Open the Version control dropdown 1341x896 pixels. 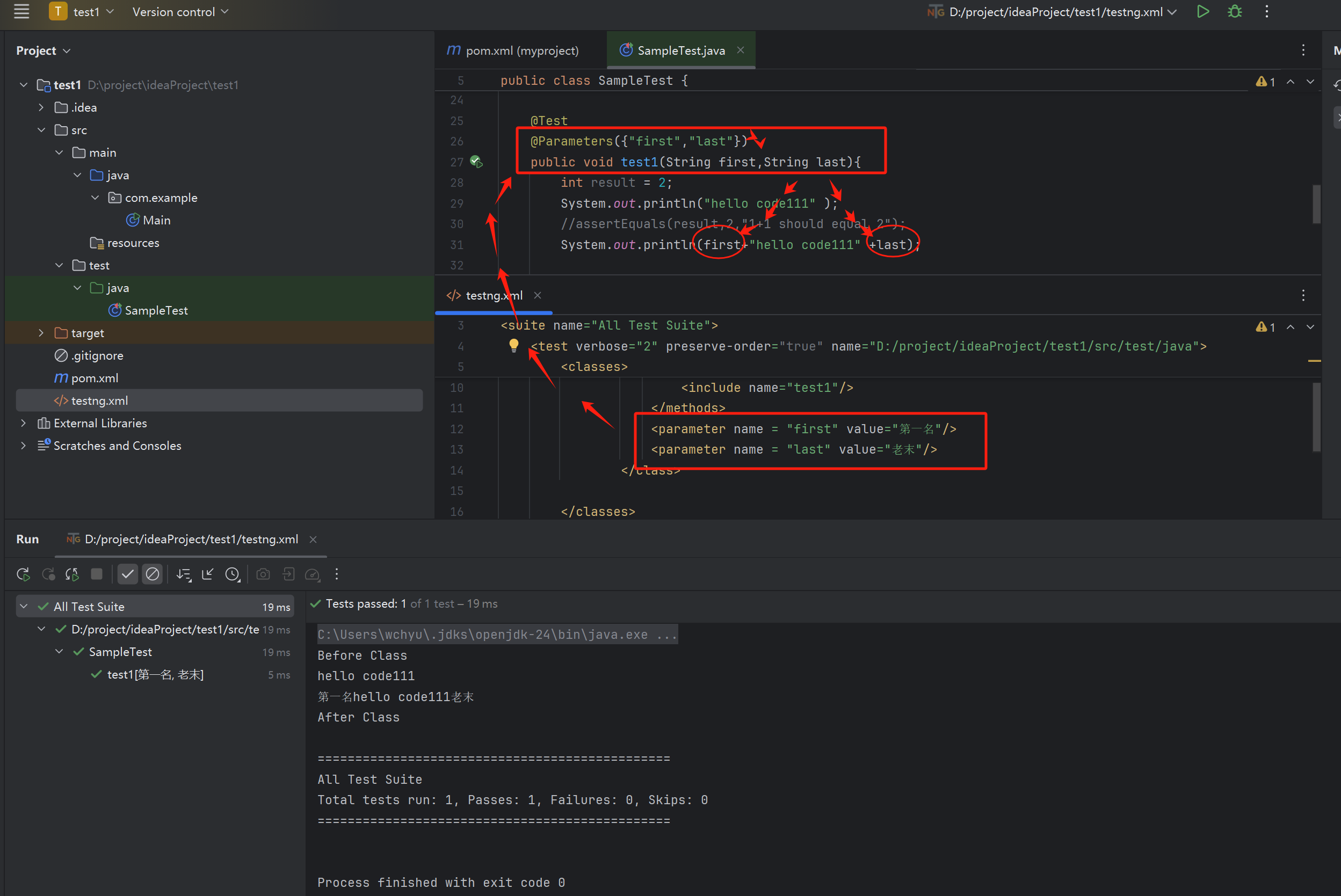(180, 12)
